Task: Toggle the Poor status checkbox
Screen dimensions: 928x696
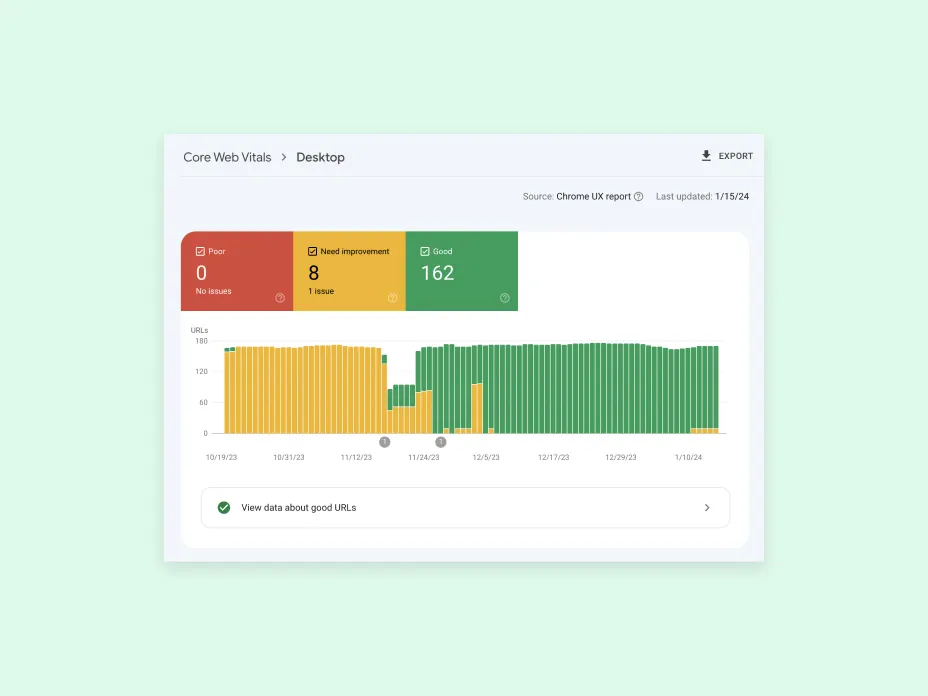Action: point(200,251)
